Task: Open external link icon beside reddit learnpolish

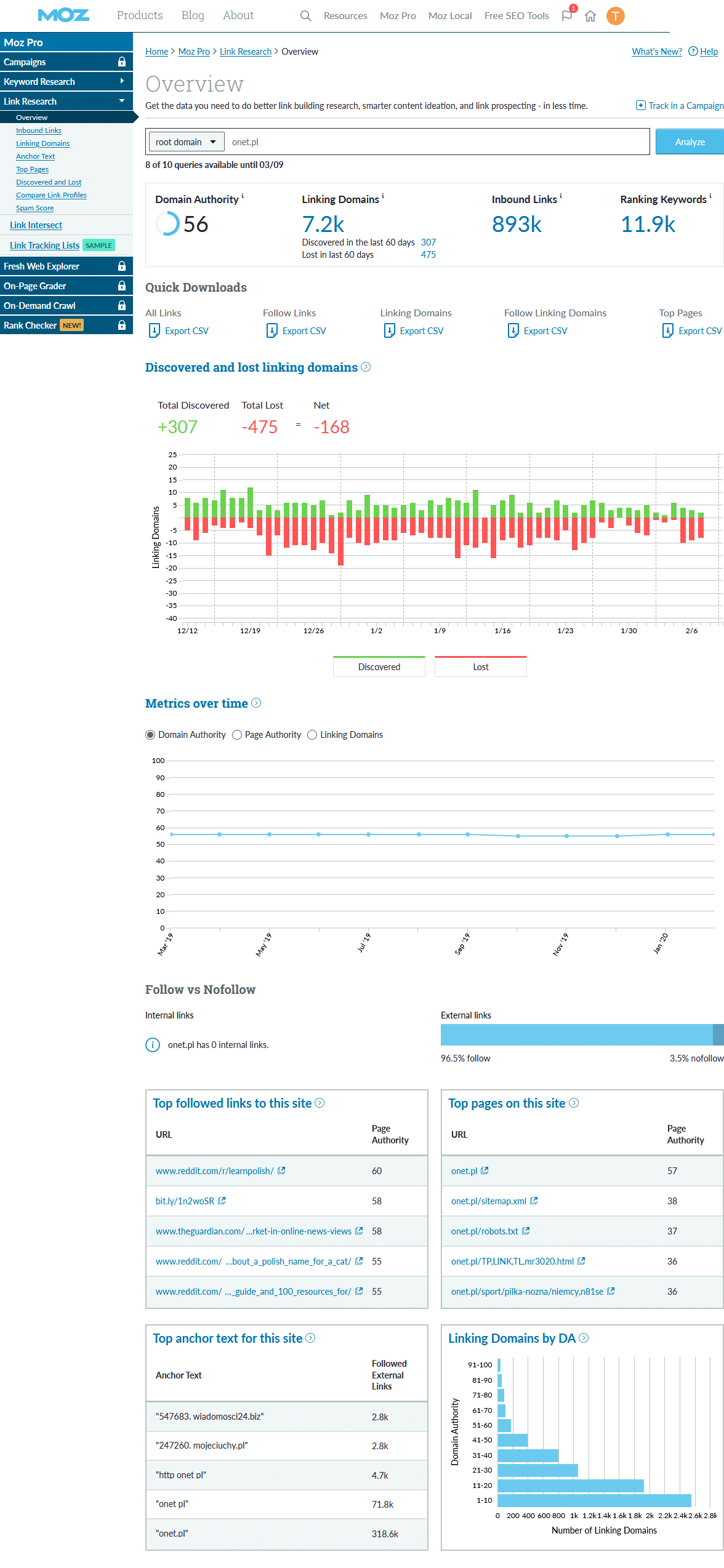Action: tap(281, 1170)
